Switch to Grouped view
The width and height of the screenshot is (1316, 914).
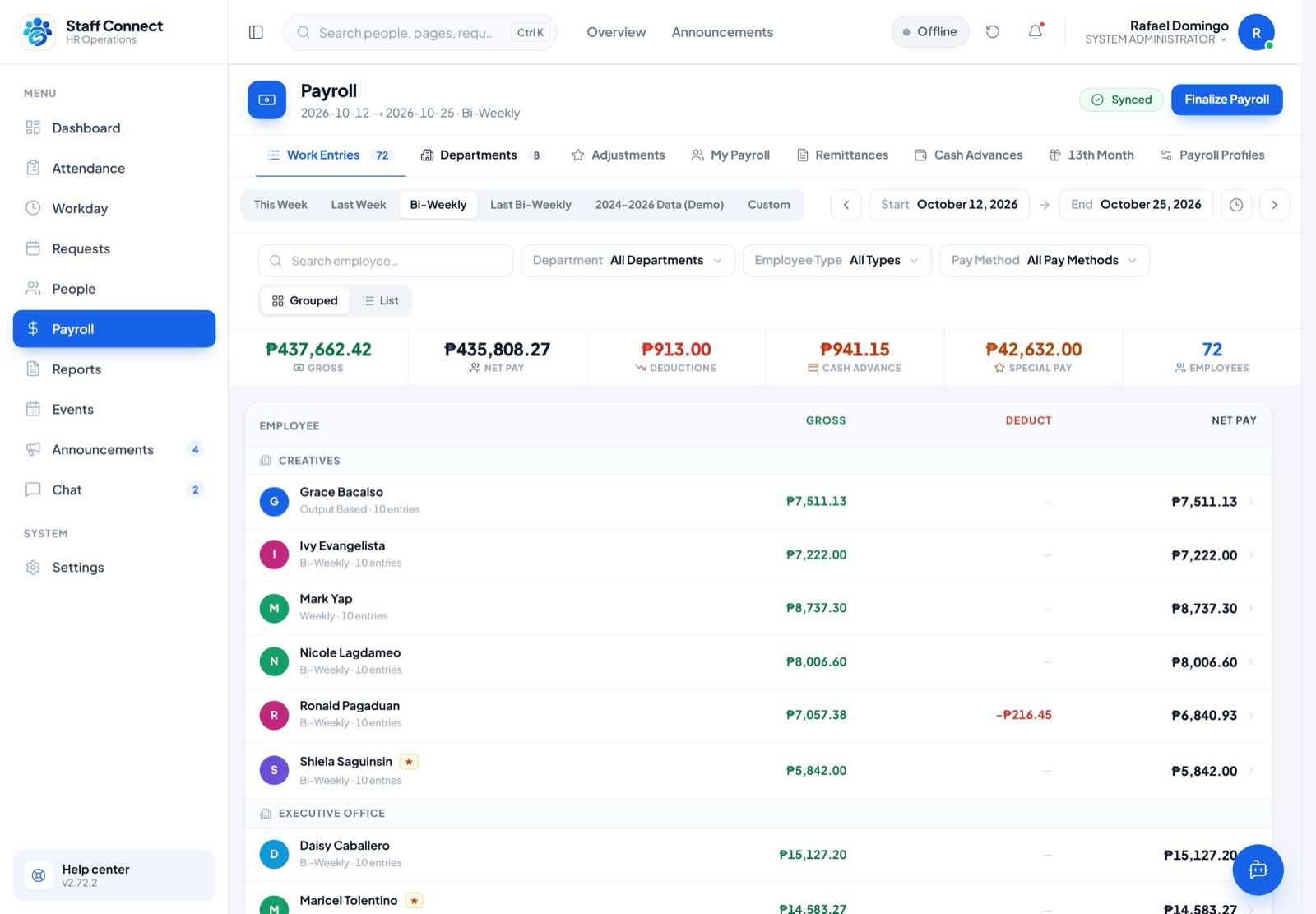coord(305,300)
